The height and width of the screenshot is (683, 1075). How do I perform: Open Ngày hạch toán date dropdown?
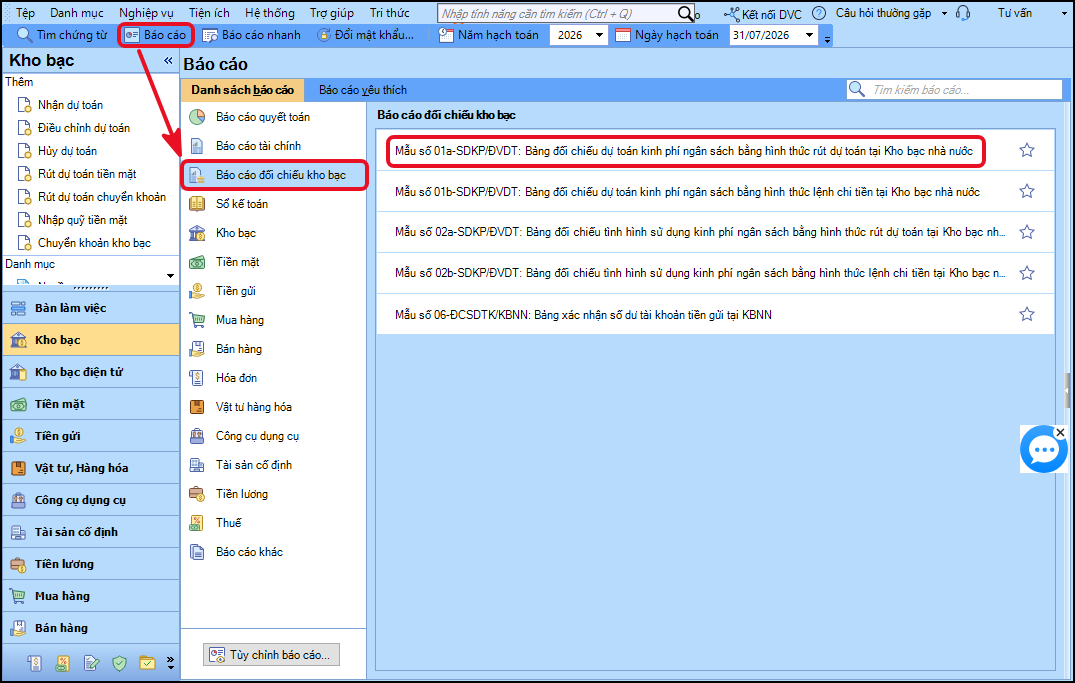pyautogui.click(x=810, y=35)
